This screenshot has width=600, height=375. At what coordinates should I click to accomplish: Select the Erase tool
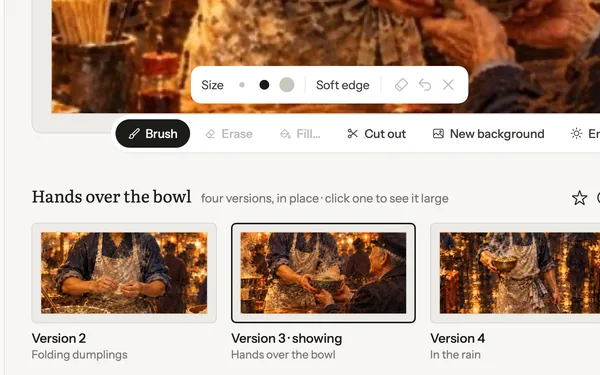[x=229, y=134]
